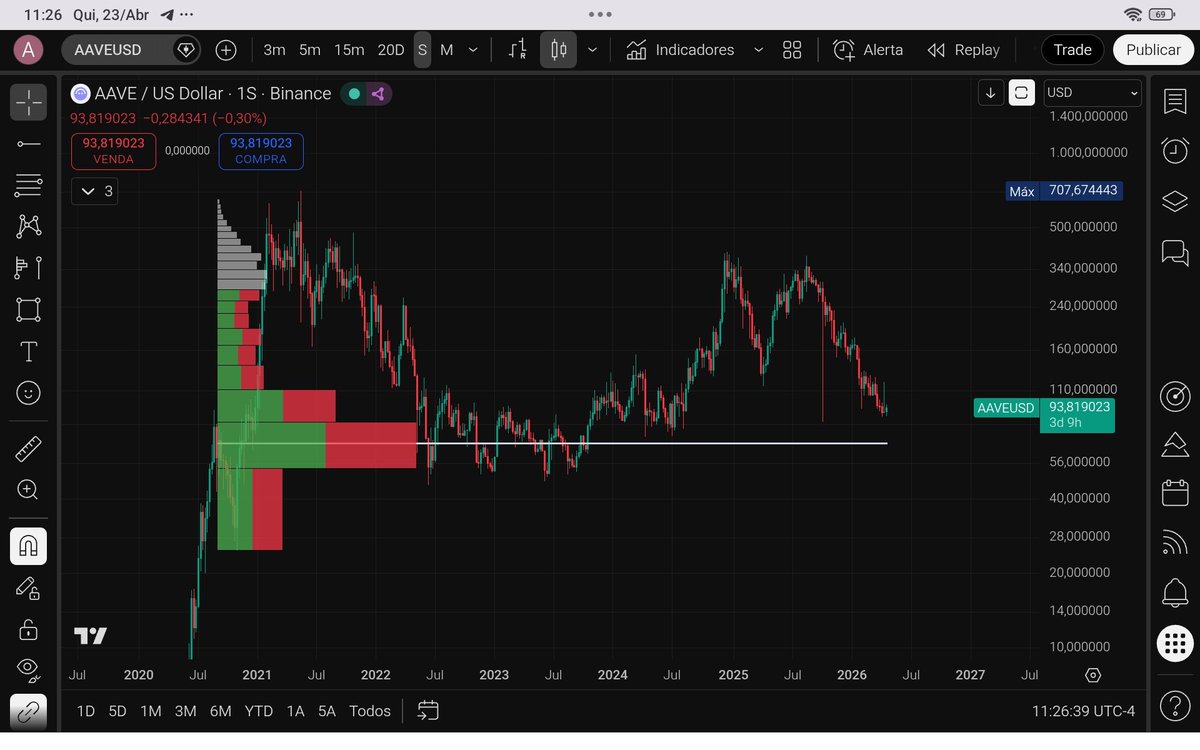The height and width of the screenshot is (750, 1200).
Task: Open the forecast and position tools
Action: pos(29,268)
